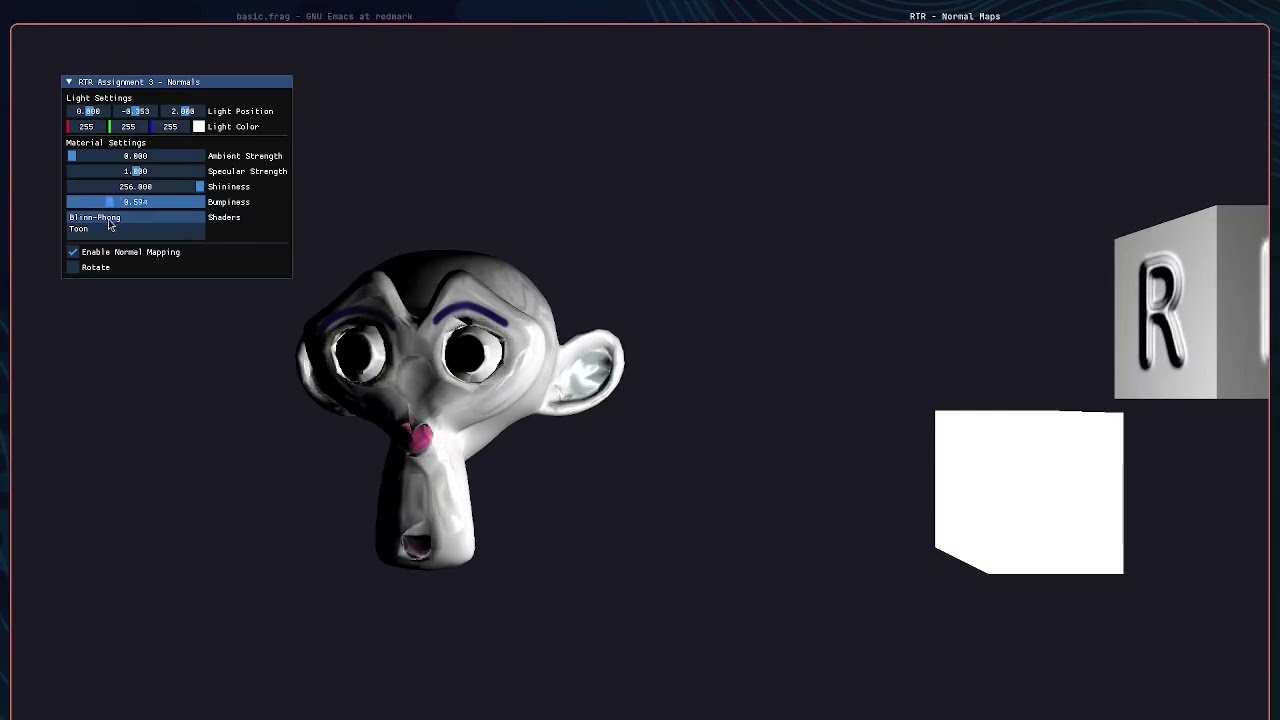Click 'Material Settings' heading text

[x=106, y=143]
